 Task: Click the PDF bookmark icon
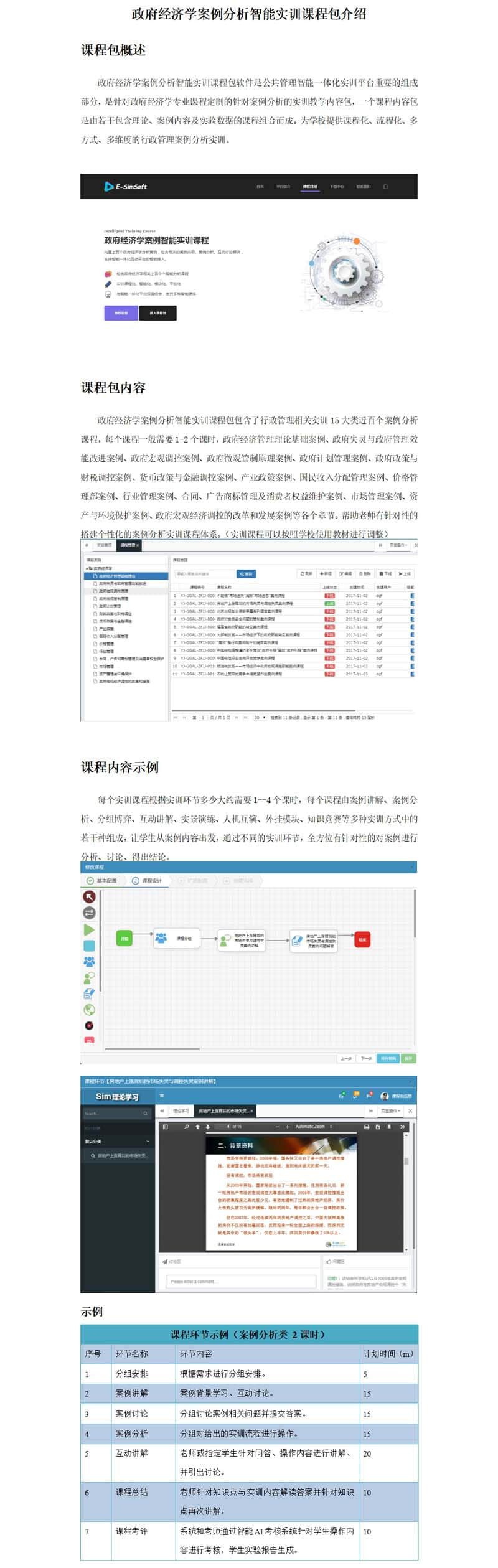pos(389,1127)
